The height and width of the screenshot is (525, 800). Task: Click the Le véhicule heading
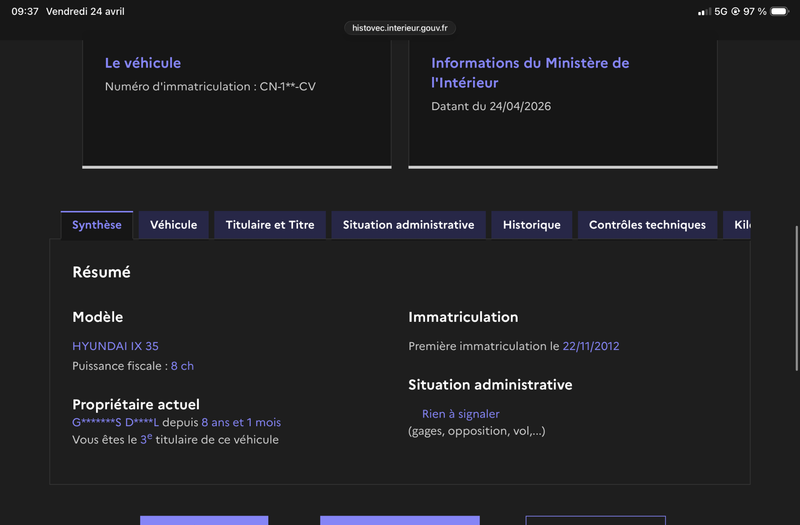tap(143, 63)
